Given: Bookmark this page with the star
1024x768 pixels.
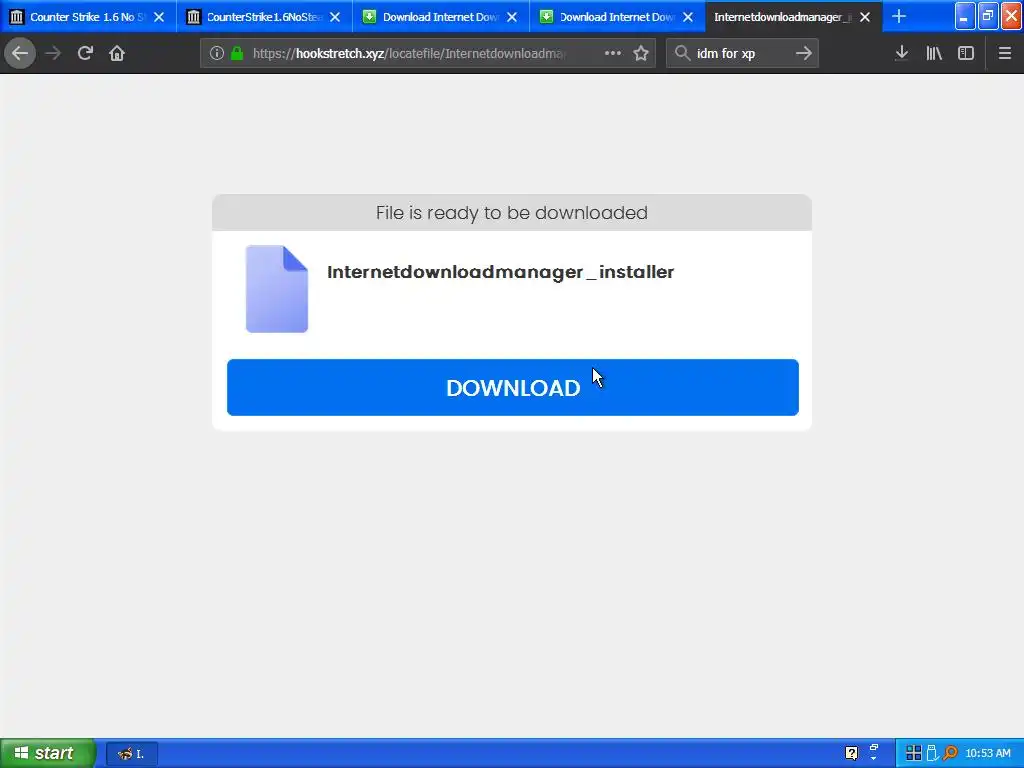Looking at the screenshot, I should tap(641, 53).
